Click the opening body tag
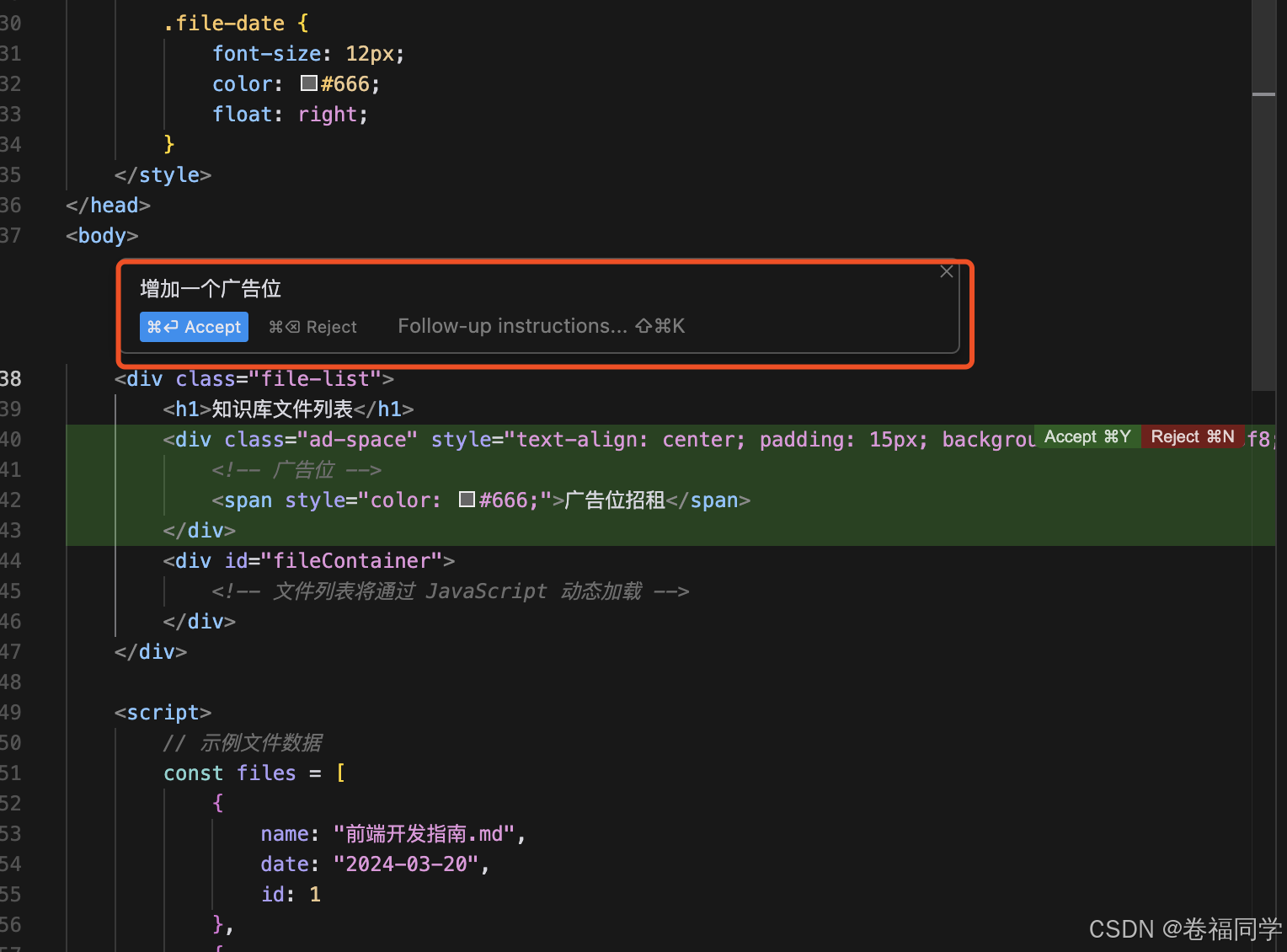This screenshot has height=952, width=1287. [102, 236]
